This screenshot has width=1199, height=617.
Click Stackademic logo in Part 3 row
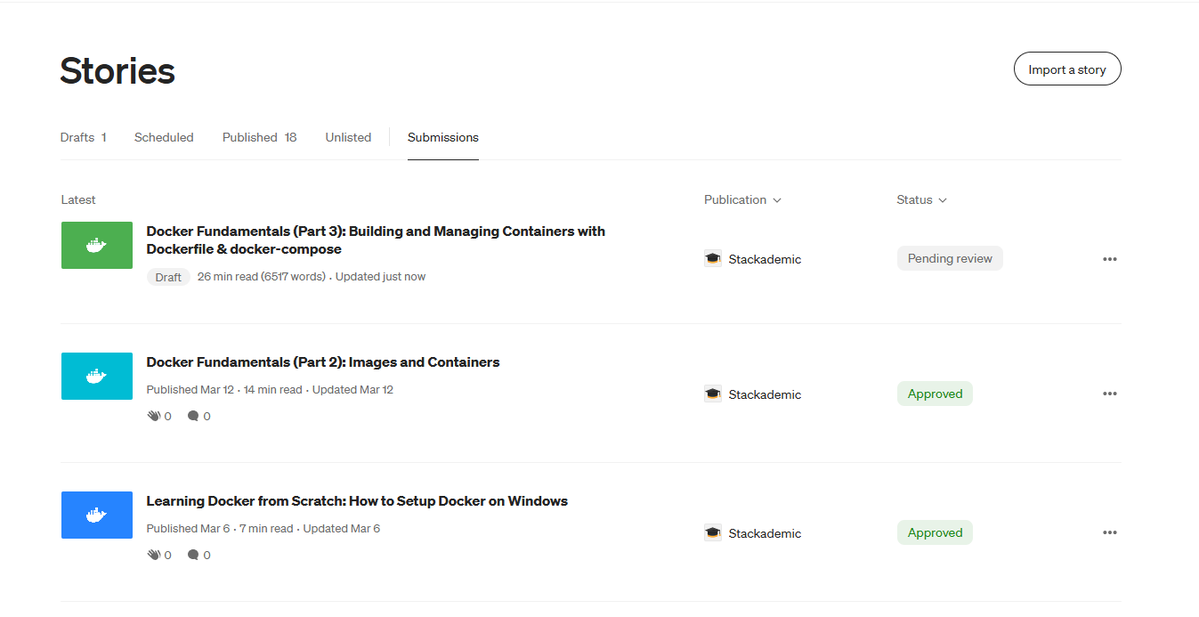click(713, 259)
